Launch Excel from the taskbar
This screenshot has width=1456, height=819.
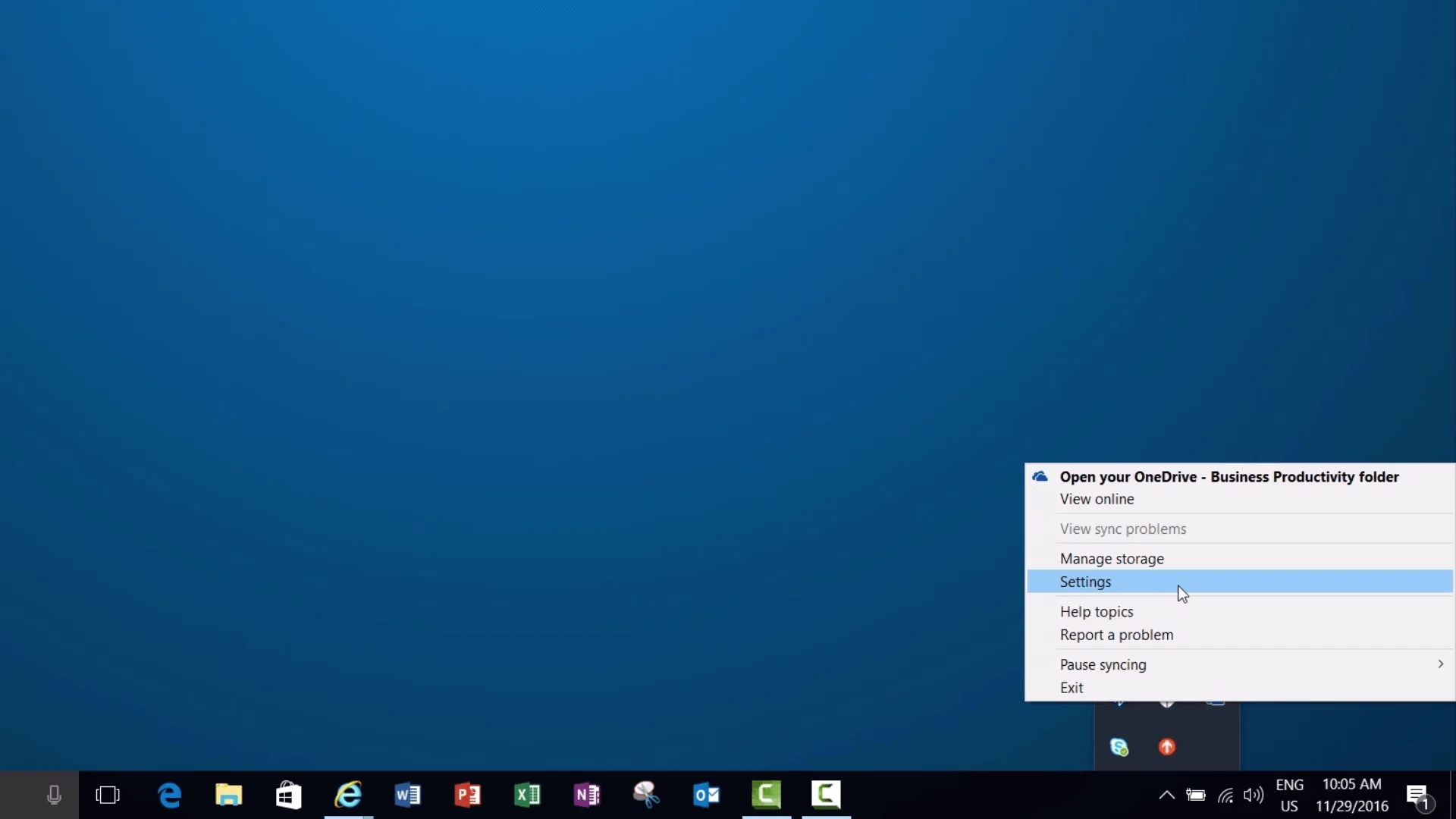527,795
